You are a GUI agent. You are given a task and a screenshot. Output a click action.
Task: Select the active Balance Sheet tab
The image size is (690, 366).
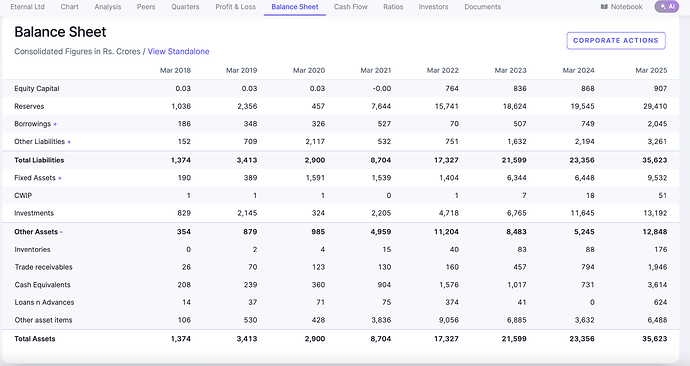click(295, 7)
